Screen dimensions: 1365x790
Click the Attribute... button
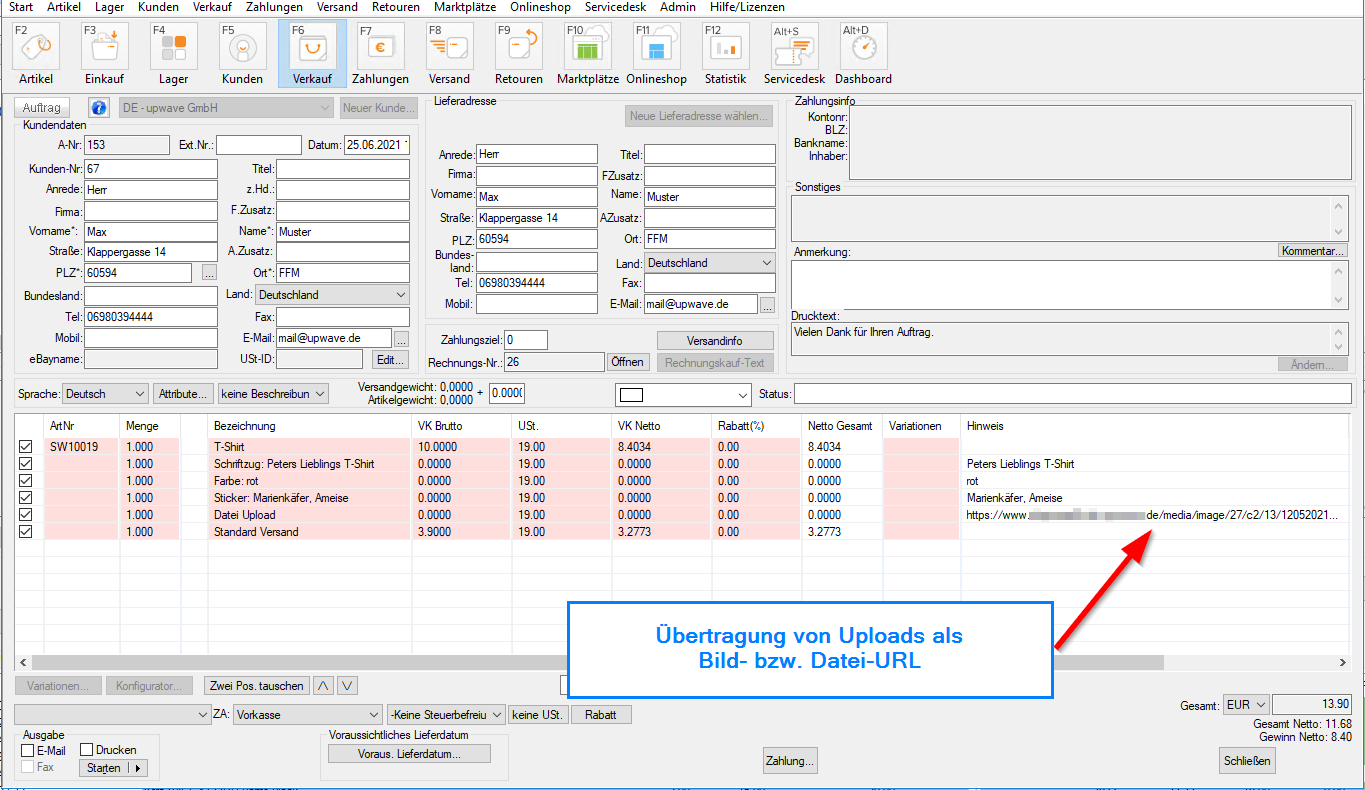point(184,394)
